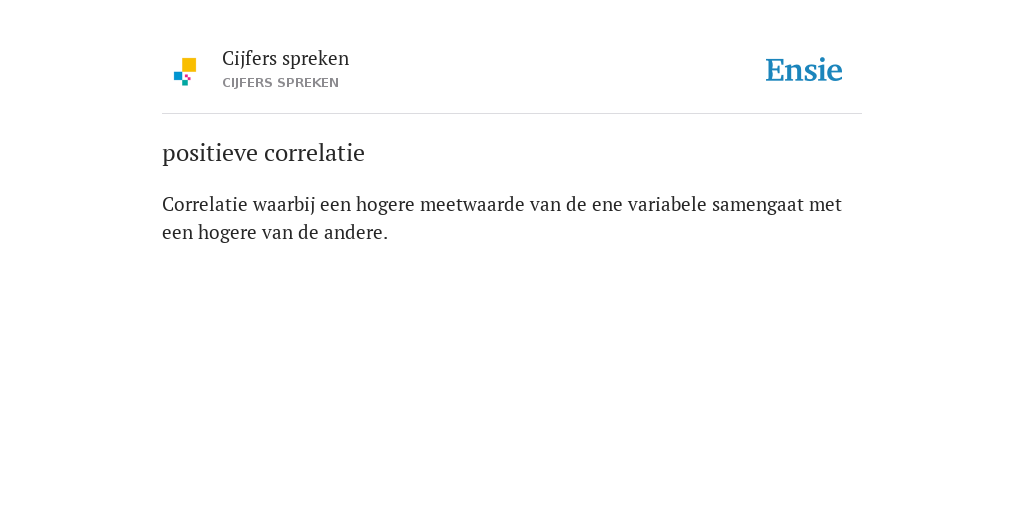Image resolution: width=1024 pixels, height=512 pixels.
Task: Click the blank area beneath the definition
Action: pos(512,372)
